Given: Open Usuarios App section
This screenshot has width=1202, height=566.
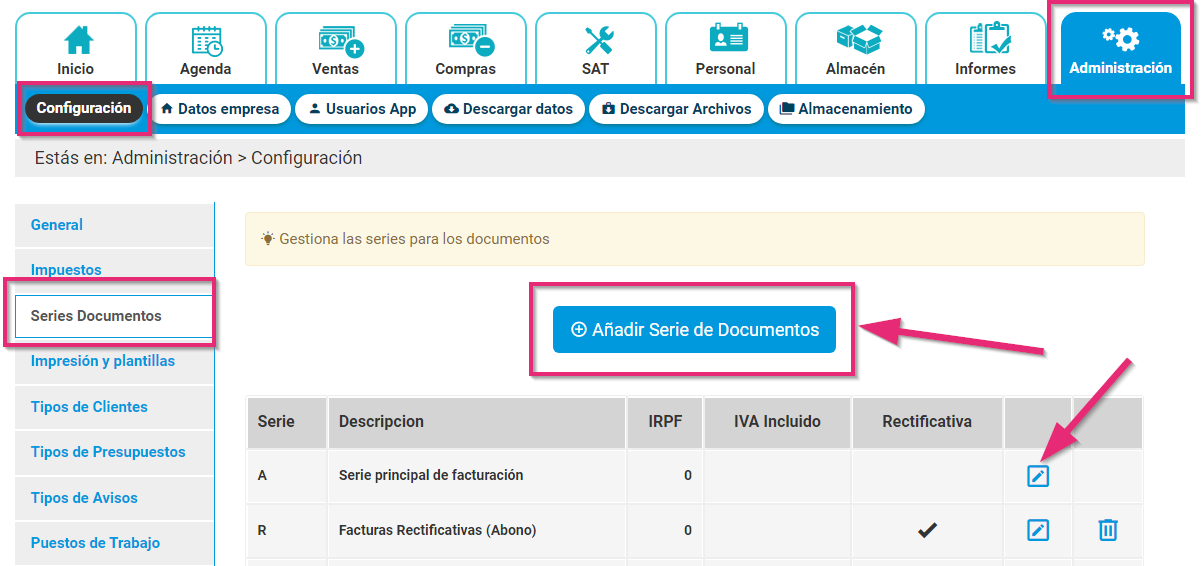Looking at the screenshot, I should click(x=362, y=109).
